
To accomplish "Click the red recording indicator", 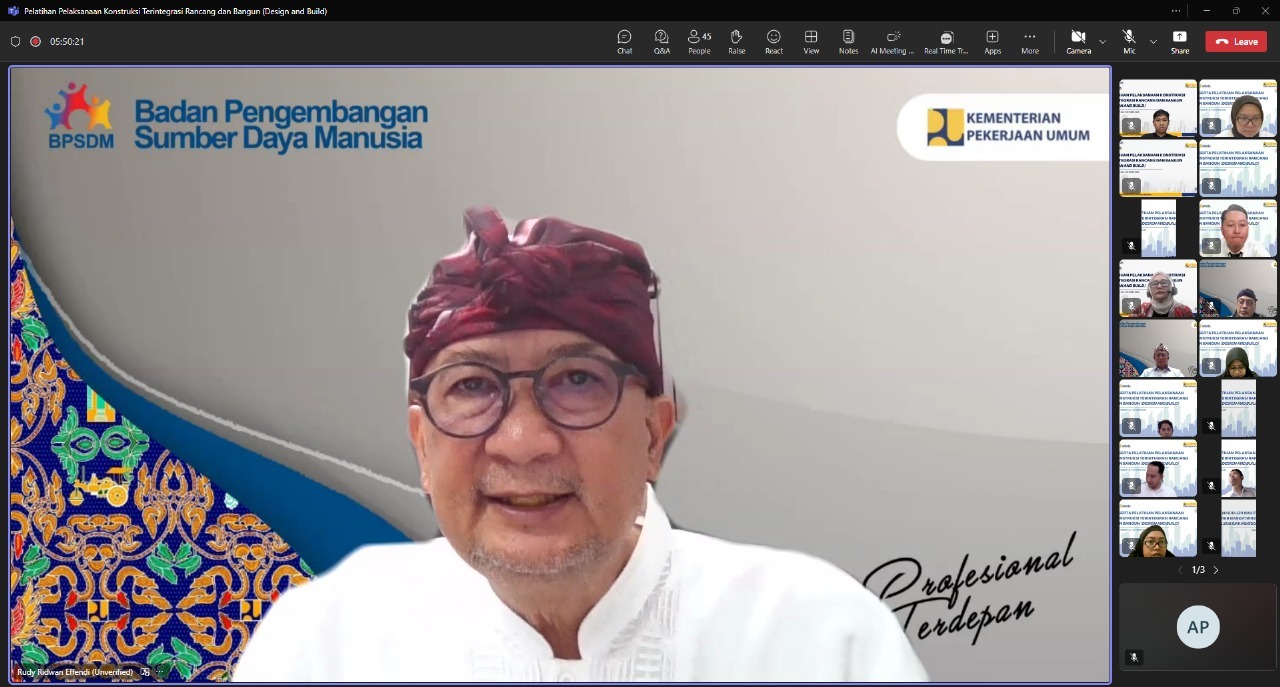I will [x=36, y=41].
